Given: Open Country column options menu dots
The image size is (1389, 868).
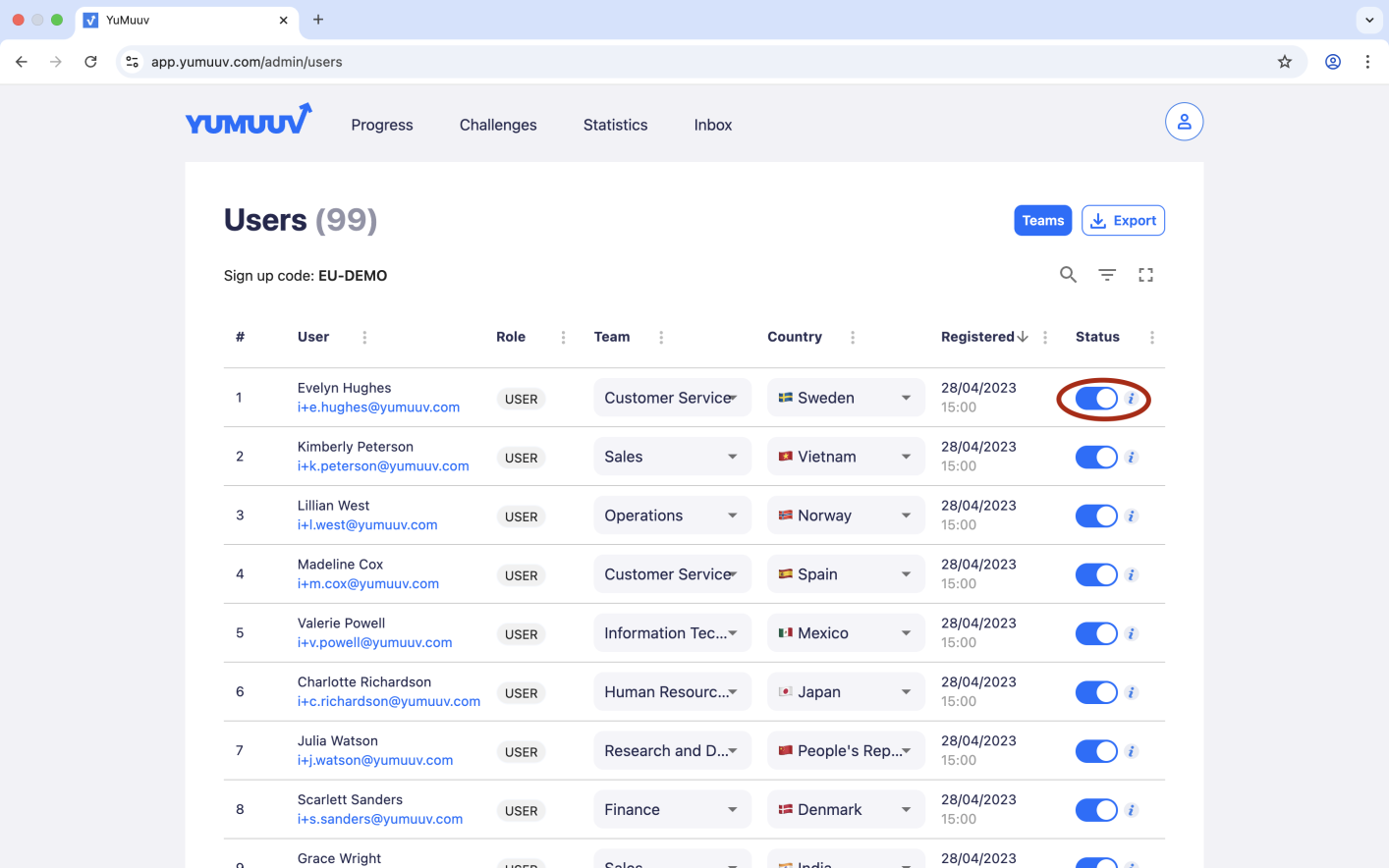Looking at the screenshot, I should click(x=853, y=338).
